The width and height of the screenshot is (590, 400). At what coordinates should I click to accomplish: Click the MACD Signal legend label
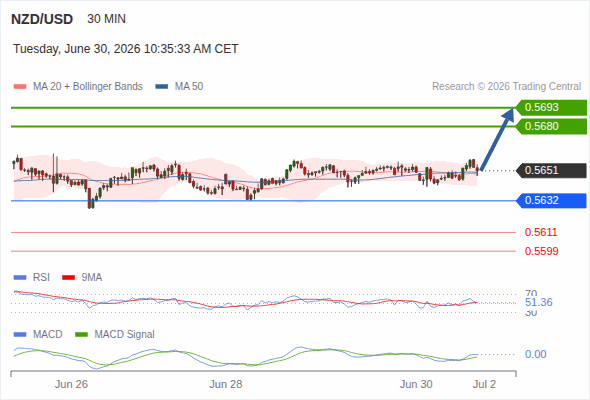(125, 335)
